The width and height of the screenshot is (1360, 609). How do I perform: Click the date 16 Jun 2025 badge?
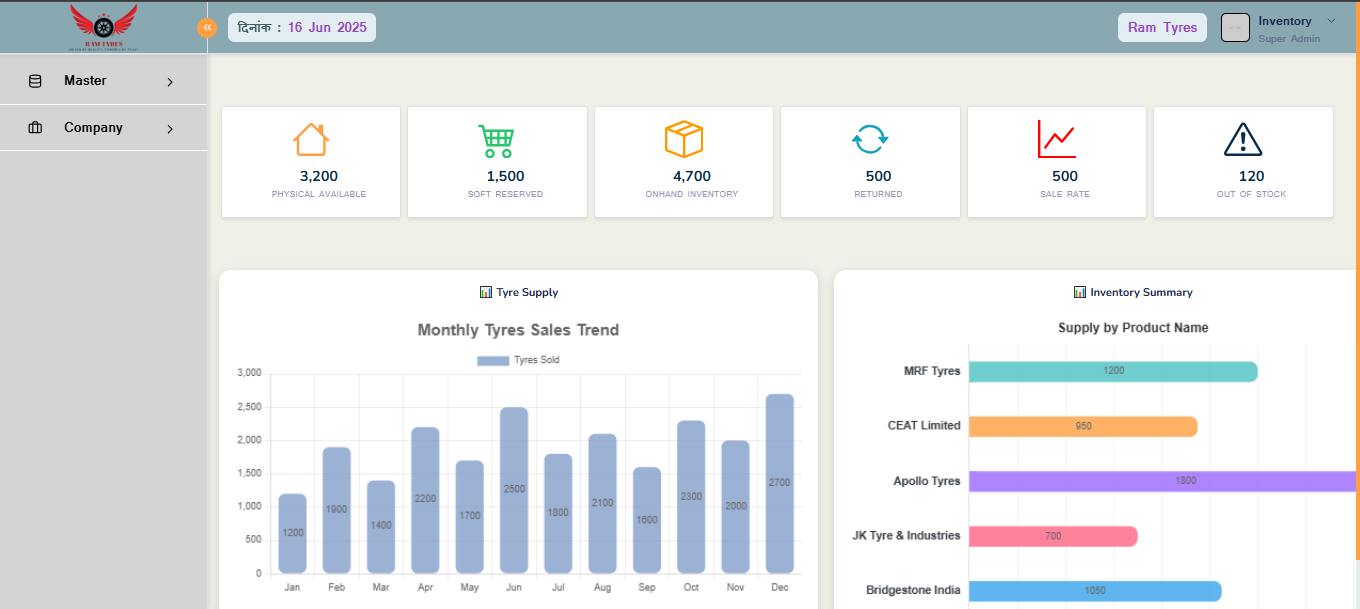(x=302, y=28)
